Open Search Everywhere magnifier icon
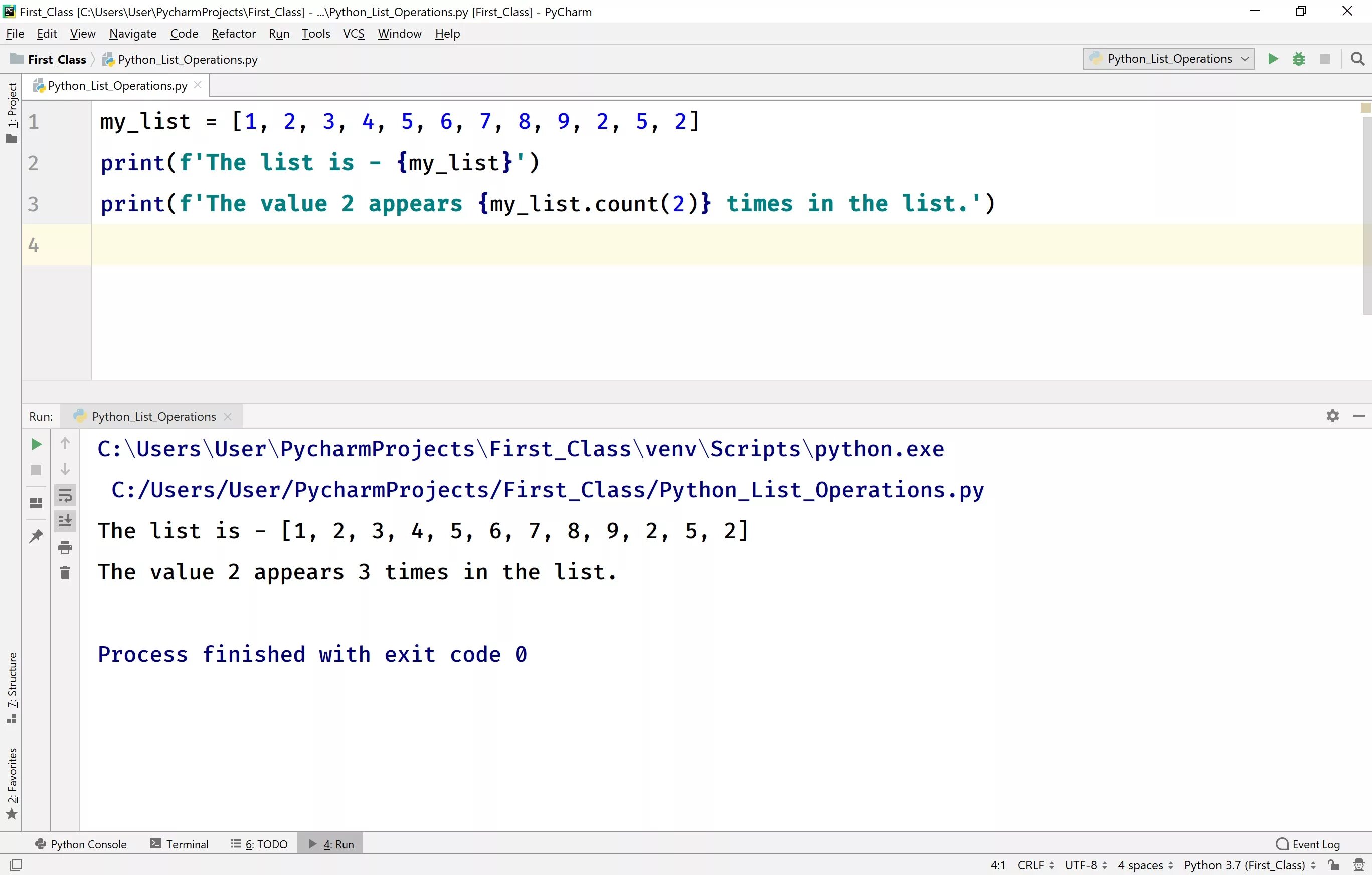 point(1358,59)
